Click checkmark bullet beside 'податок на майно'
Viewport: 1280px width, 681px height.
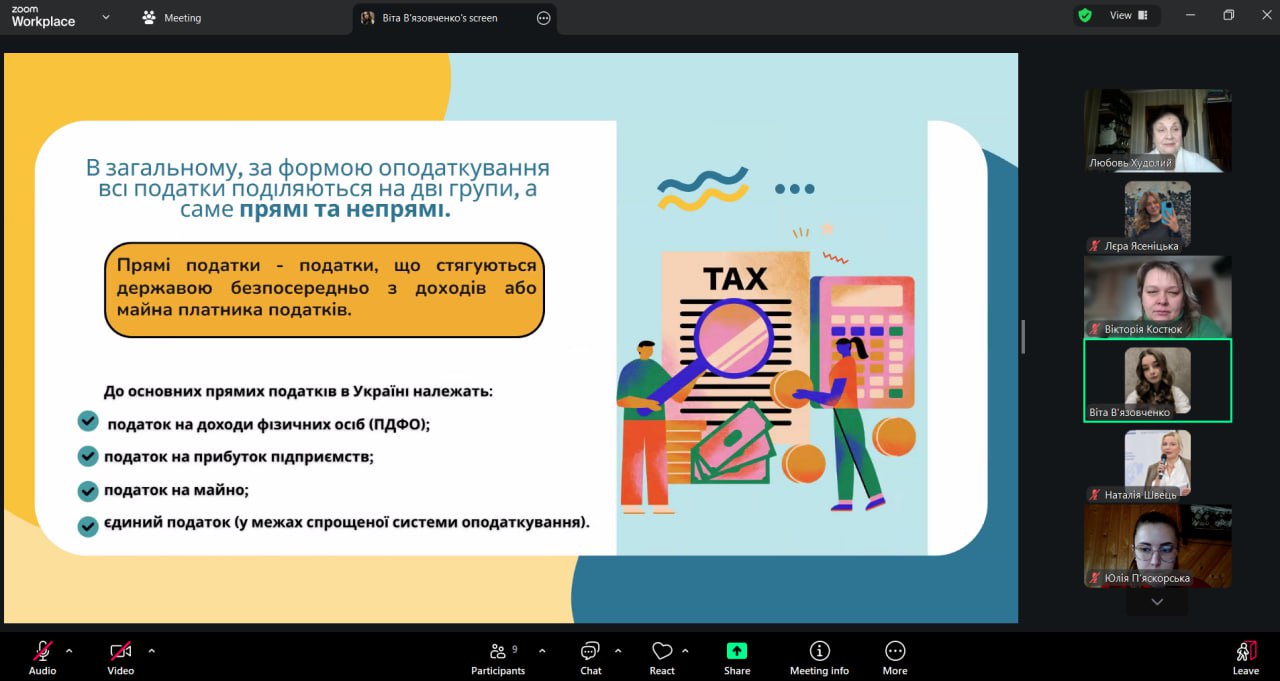point(88,491)
